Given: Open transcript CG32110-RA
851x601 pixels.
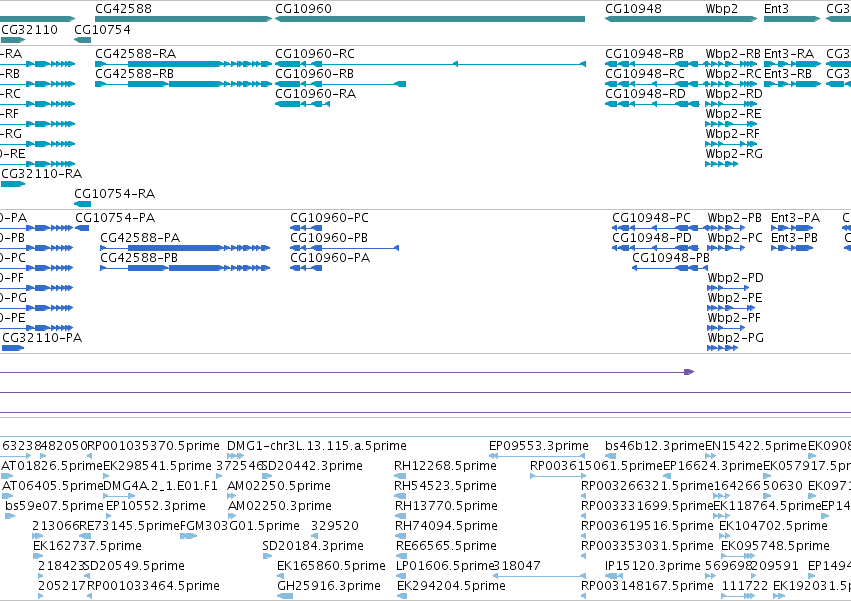Looking at the screenshot, I should (x=42, y=174).
